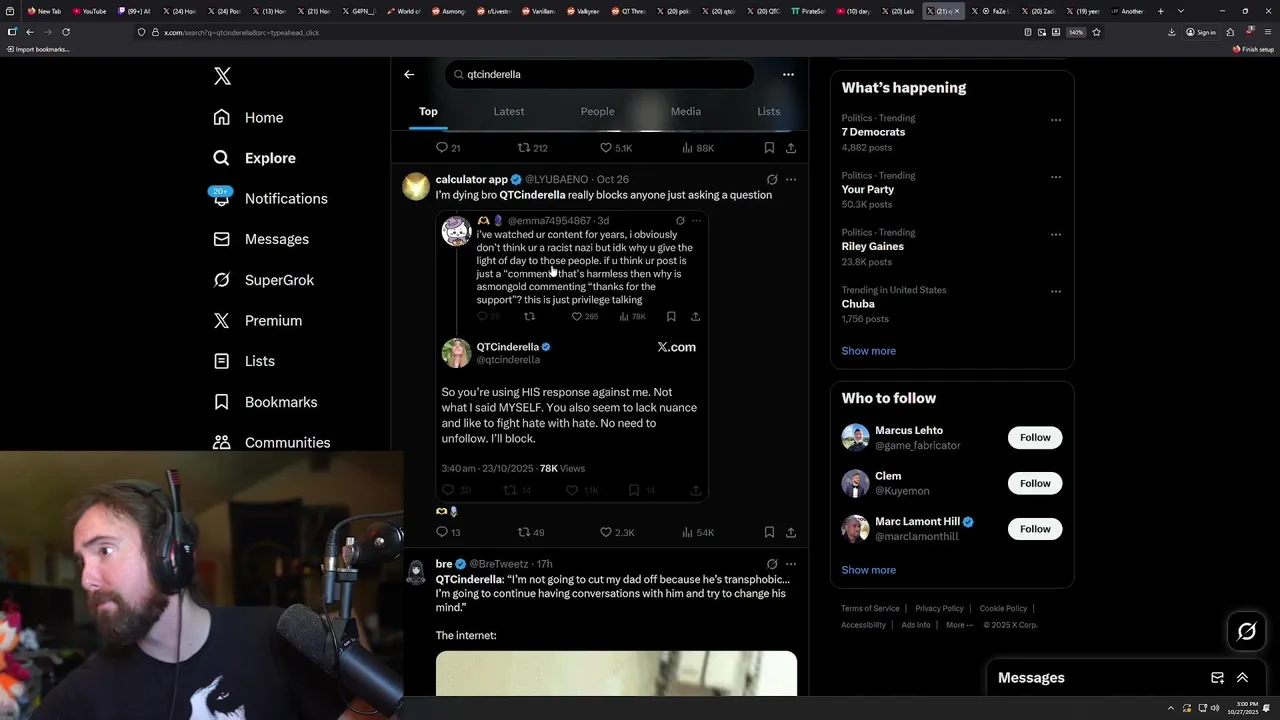Open bre profile avatar
1280x720 pixels.
(x=416, y=571)
